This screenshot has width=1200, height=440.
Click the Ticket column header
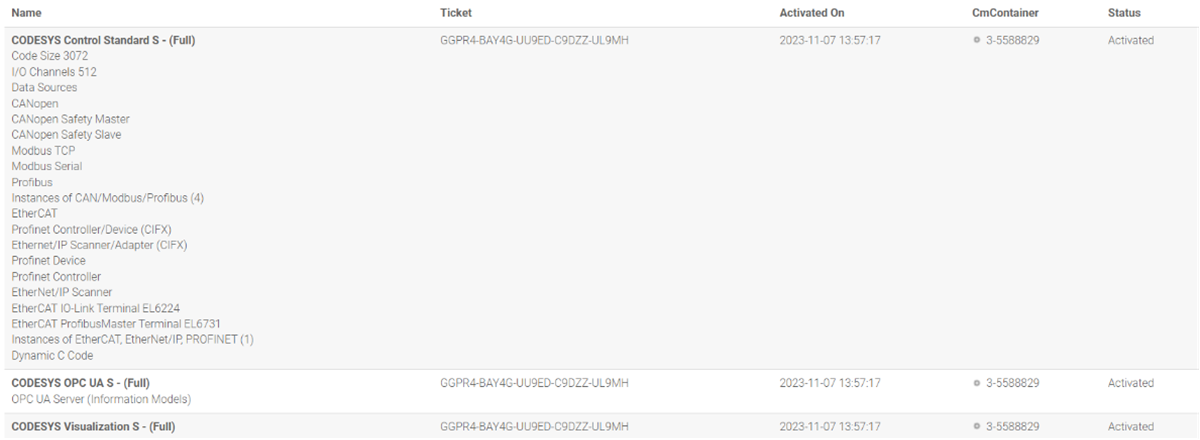pyautogui.click(x=455, y=13)
